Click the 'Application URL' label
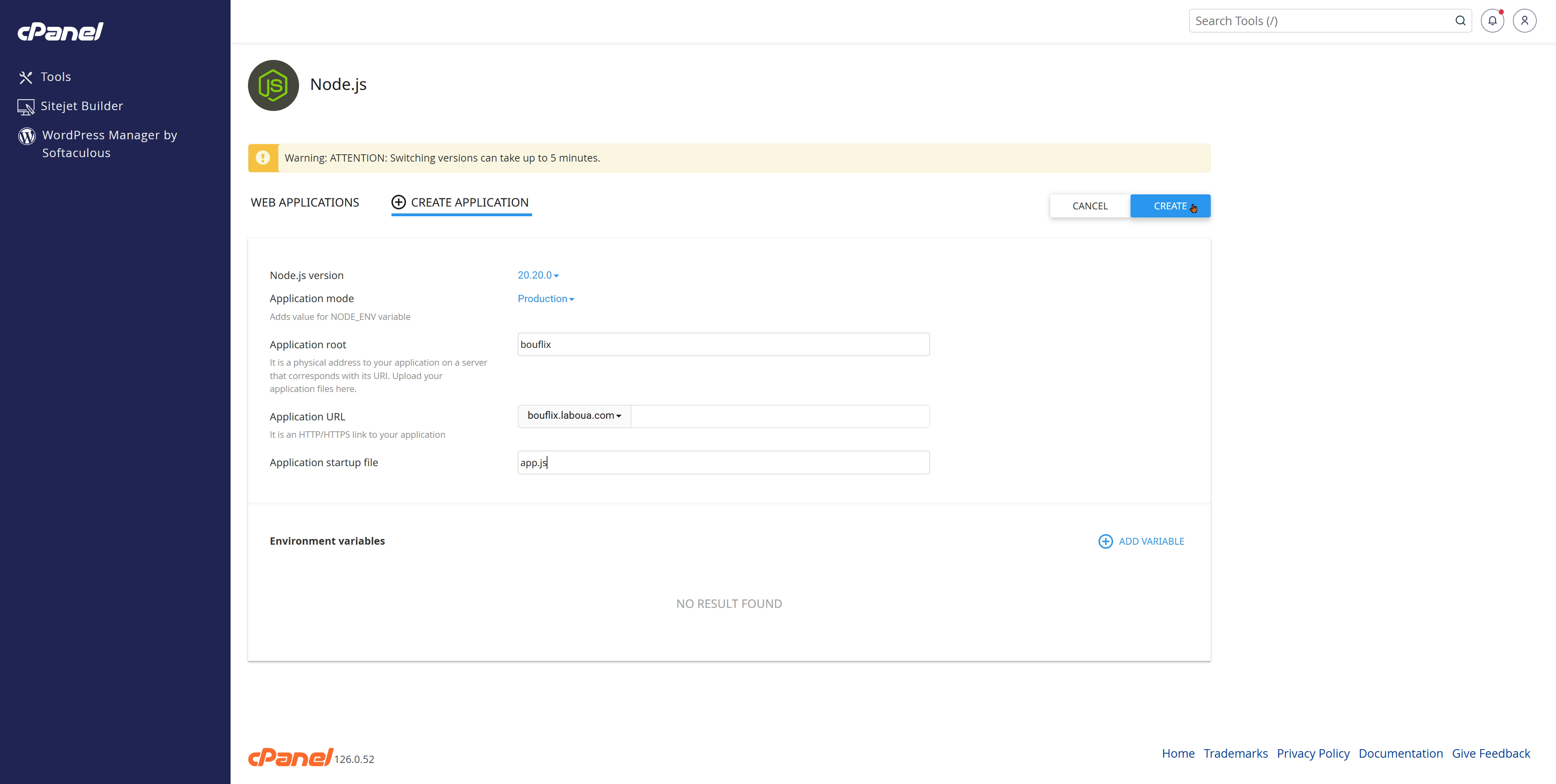 (307, 417)
